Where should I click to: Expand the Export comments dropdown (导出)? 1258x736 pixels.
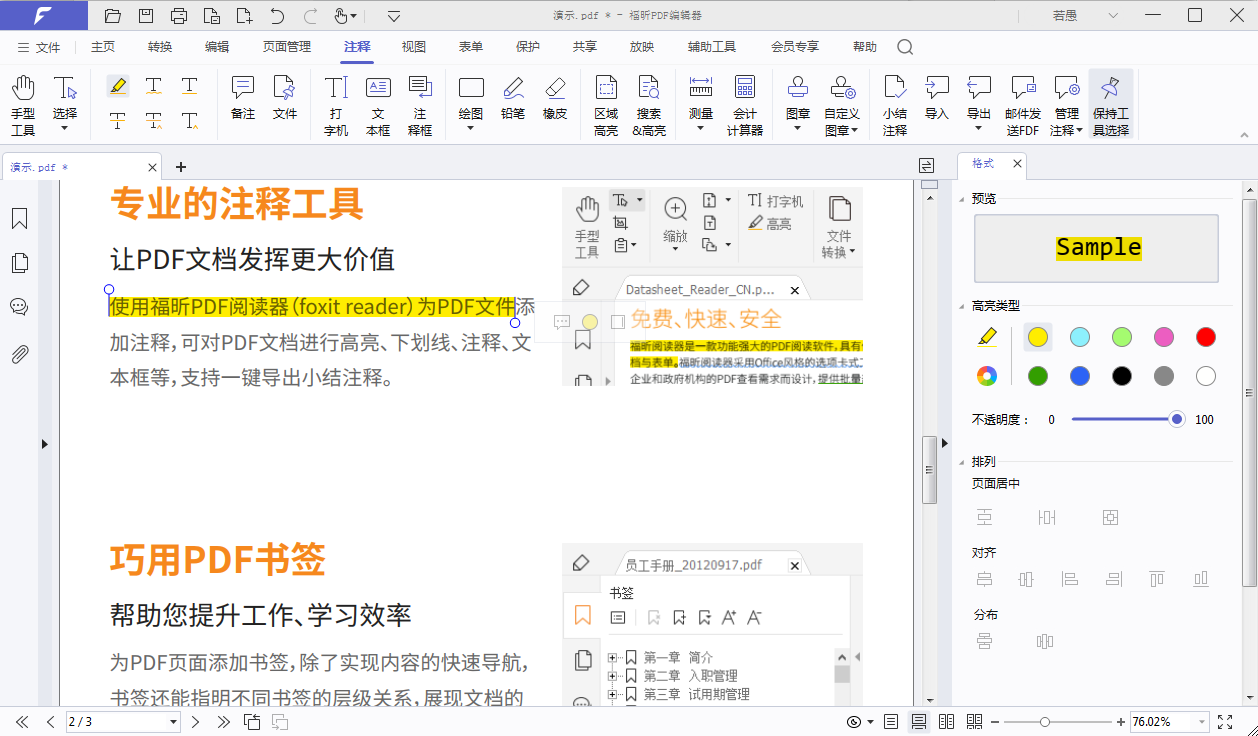coord(979,127)
